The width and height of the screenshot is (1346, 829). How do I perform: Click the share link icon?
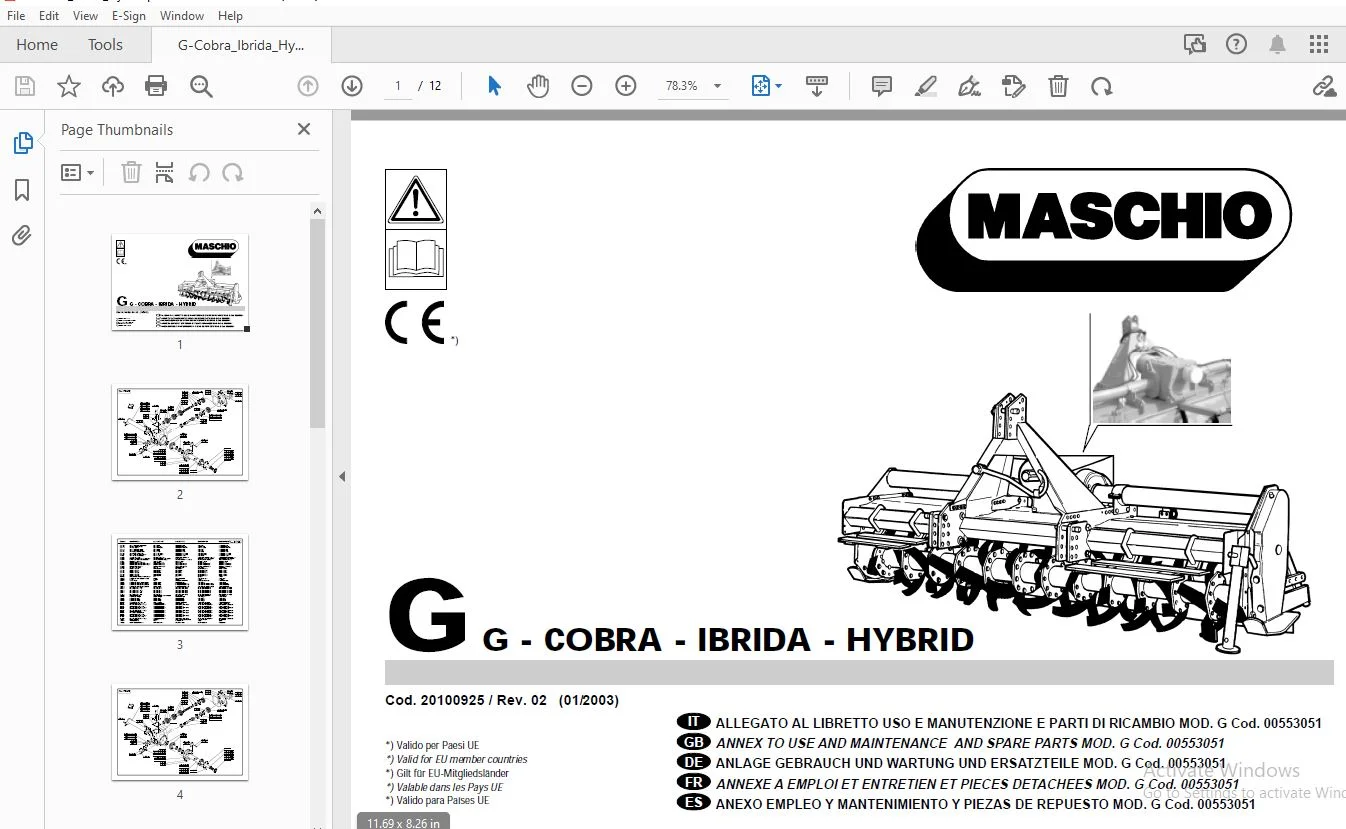[x=1325, y=87]
